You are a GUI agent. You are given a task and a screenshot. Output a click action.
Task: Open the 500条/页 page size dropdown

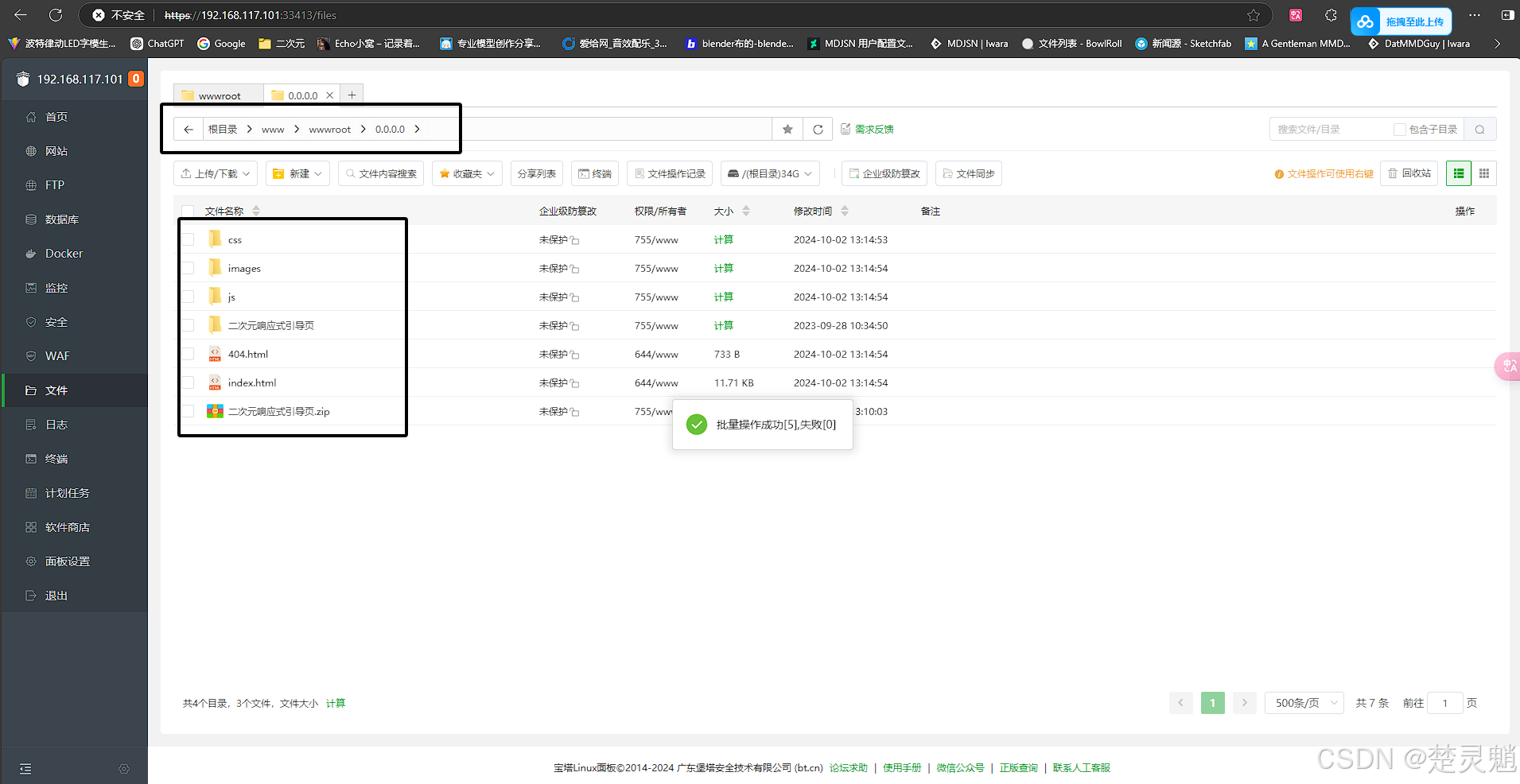[1304, 703]
